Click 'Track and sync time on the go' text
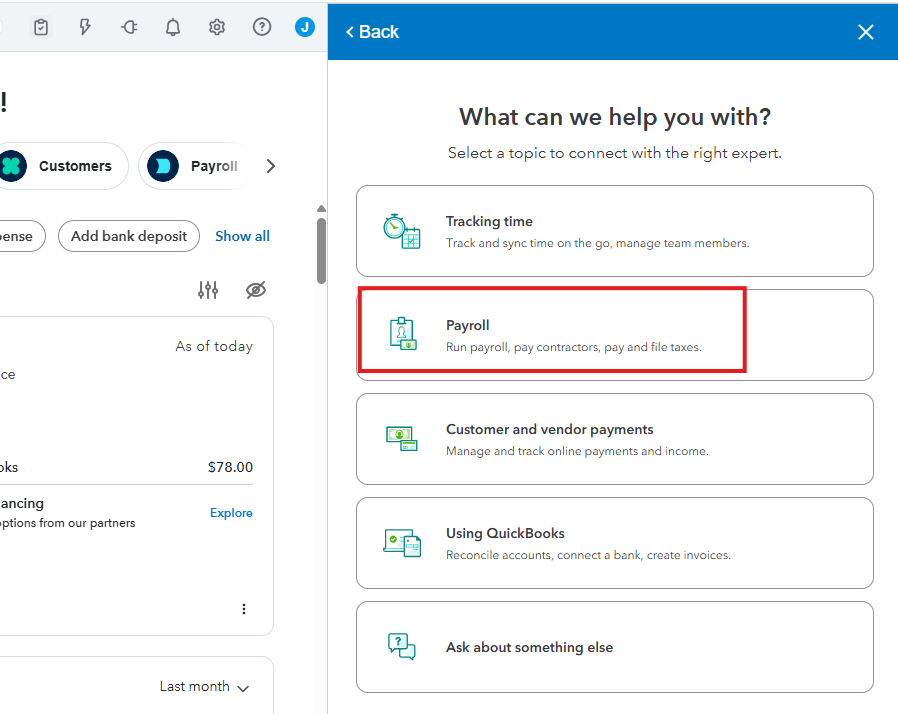The image size is (898, 714). pos(597,243)
